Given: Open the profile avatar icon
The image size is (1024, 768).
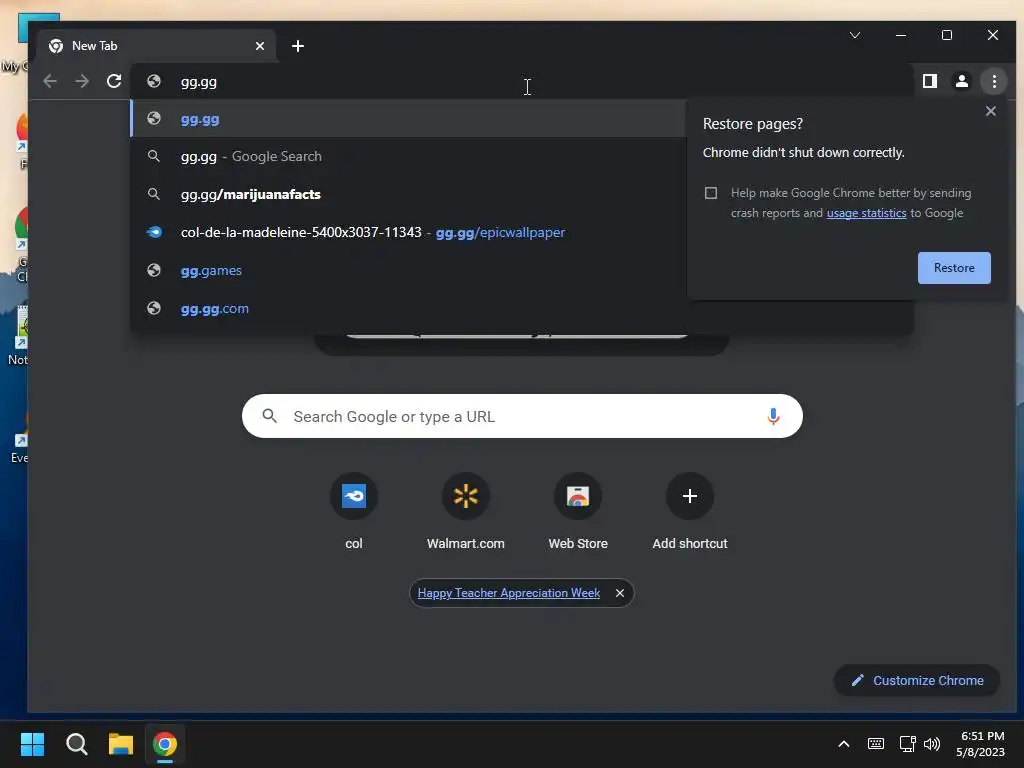Looking at the screenshot, I should (x=961, y=81).
